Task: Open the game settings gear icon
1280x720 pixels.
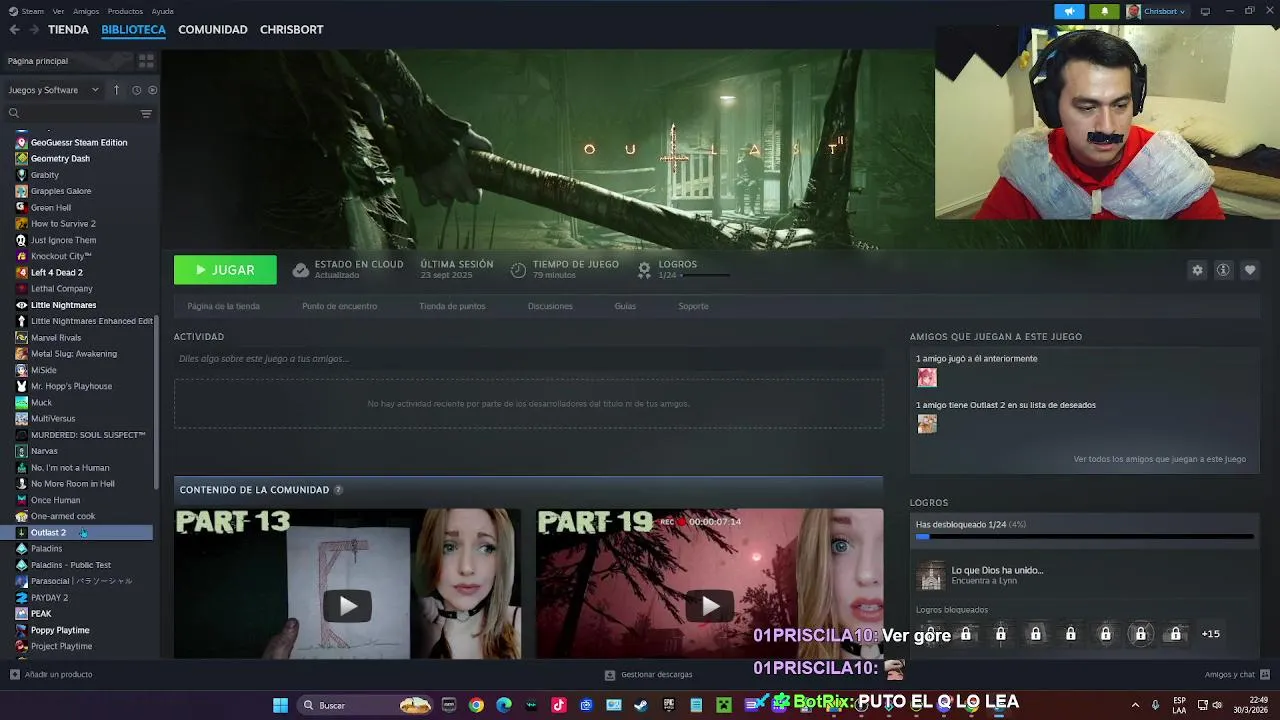Action: pyautogui.click(x=1197, y=270)
